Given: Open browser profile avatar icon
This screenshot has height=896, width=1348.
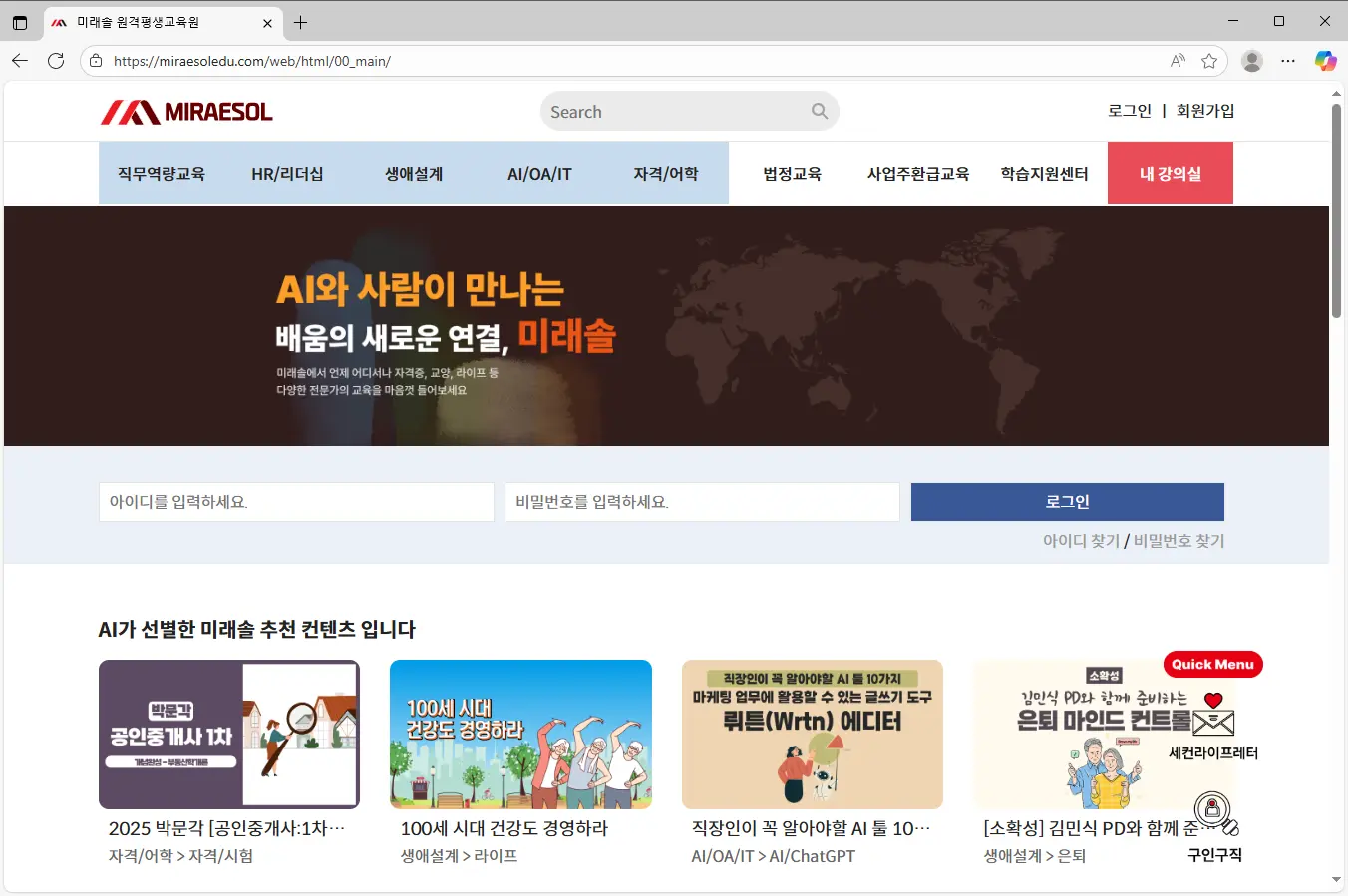Looking at the screenshot, I should click(1252, 61).
